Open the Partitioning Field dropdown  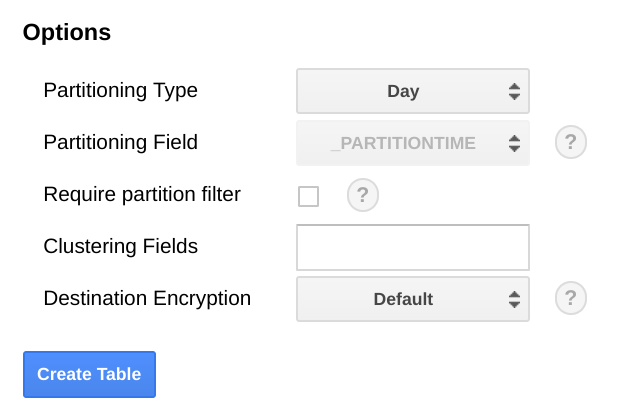pos(412,143)
